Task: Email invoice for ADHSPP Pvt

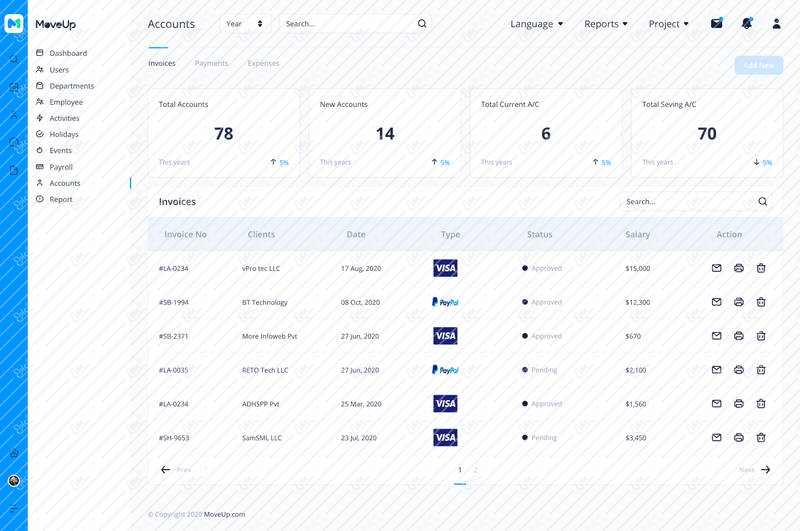Action: point(716,403)
